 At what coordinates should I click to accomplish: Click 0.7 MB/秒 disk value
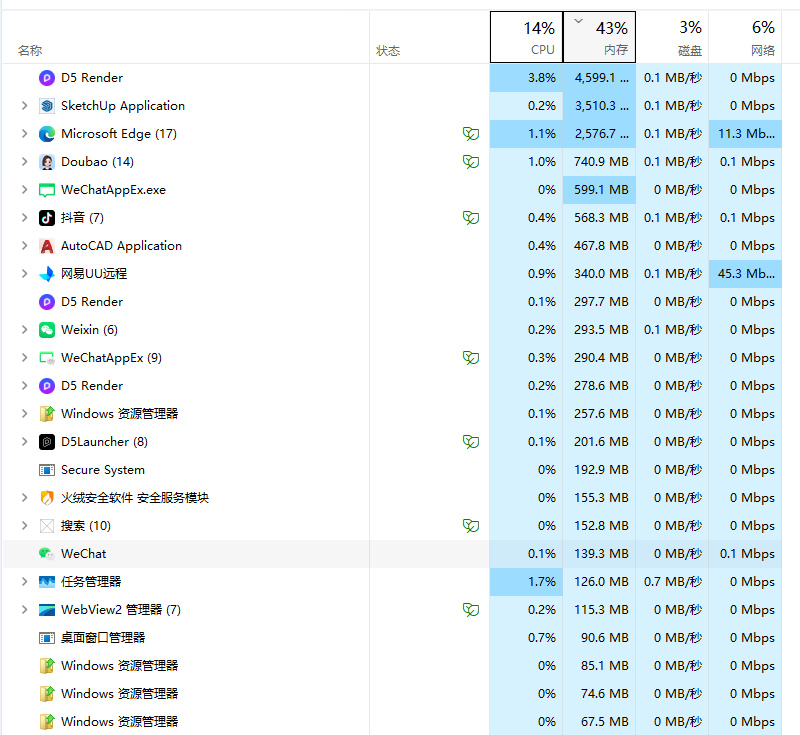pos(672,582)
